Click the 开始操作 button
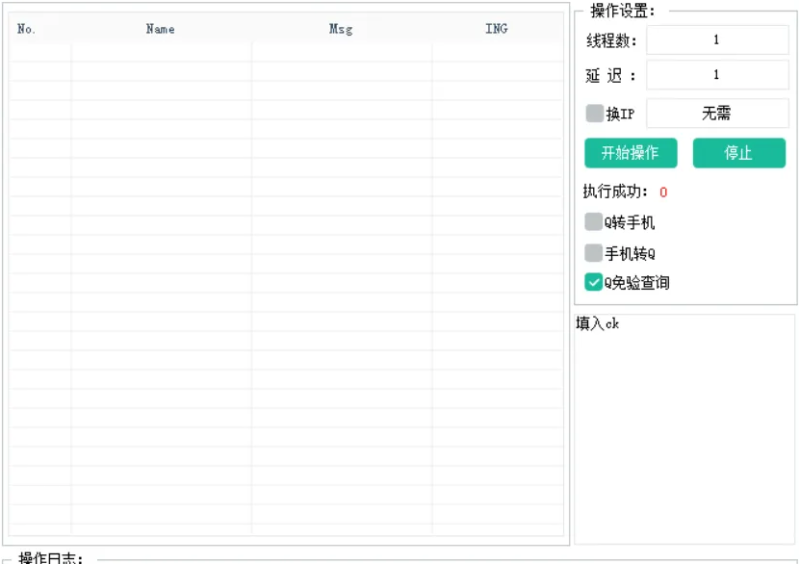This screenshot has height=564, width=800. pyautogui.click(x=631, y=153)
